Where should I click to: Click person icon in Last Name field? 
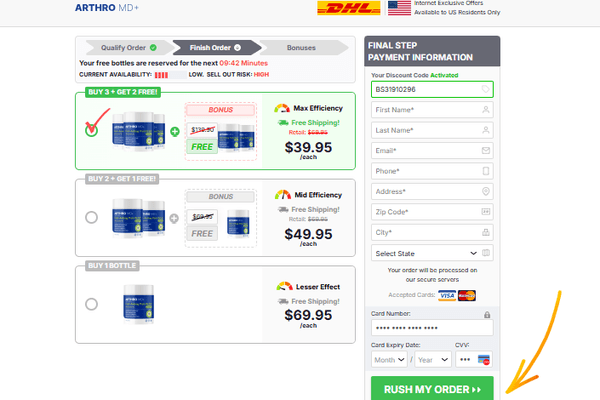click(486, 130)
